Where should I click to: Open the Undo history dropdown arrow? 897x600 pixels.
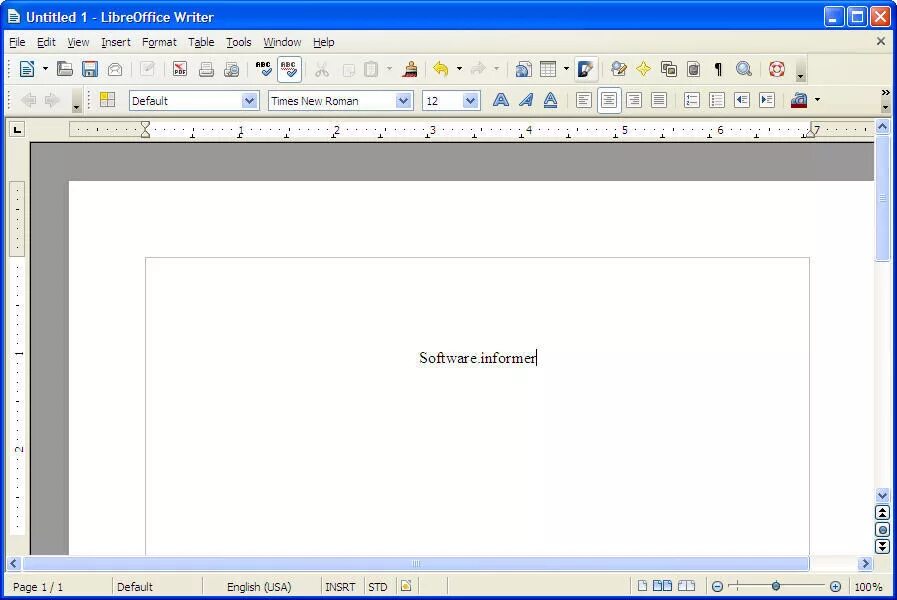[x=459, y=69]
